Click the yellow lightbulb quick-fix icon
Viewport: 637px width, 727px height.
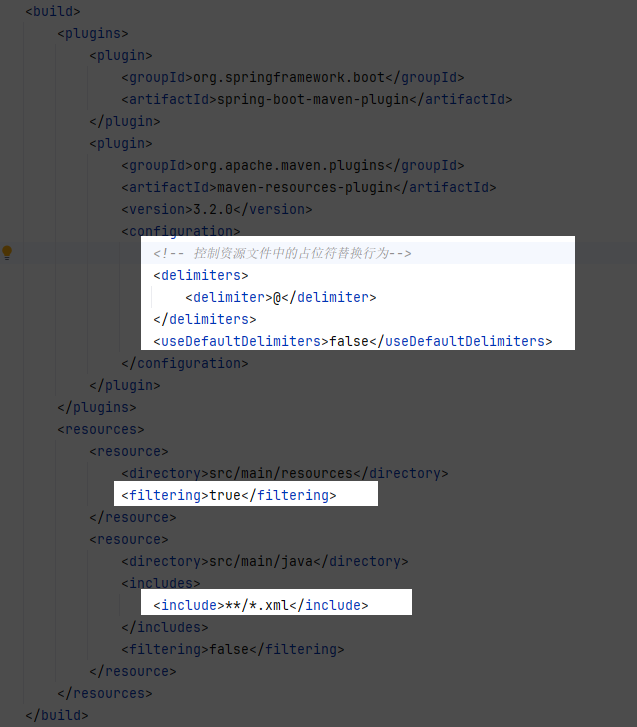click(7, 253)
